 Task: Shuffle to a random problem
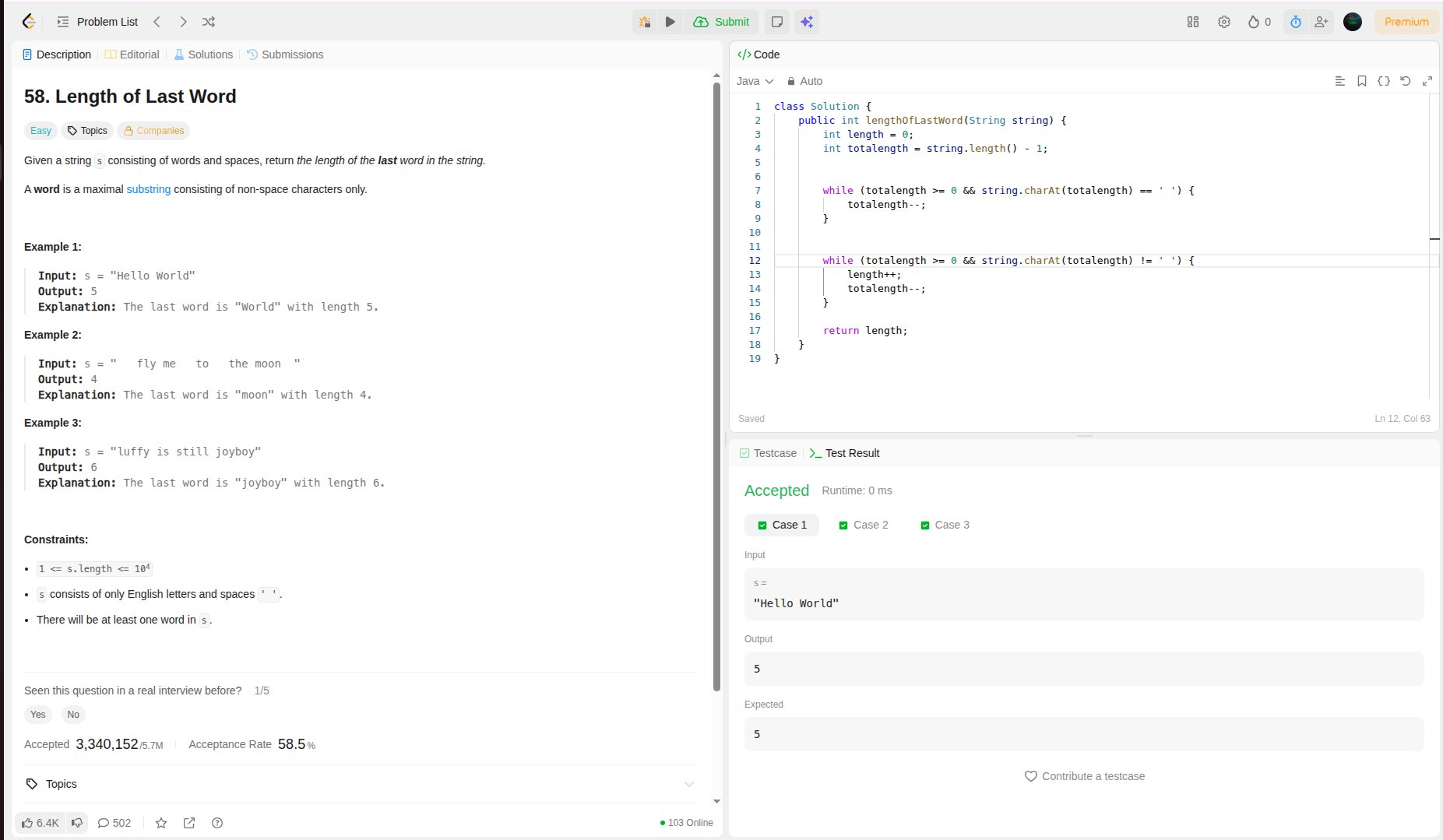tap(209, 22)
